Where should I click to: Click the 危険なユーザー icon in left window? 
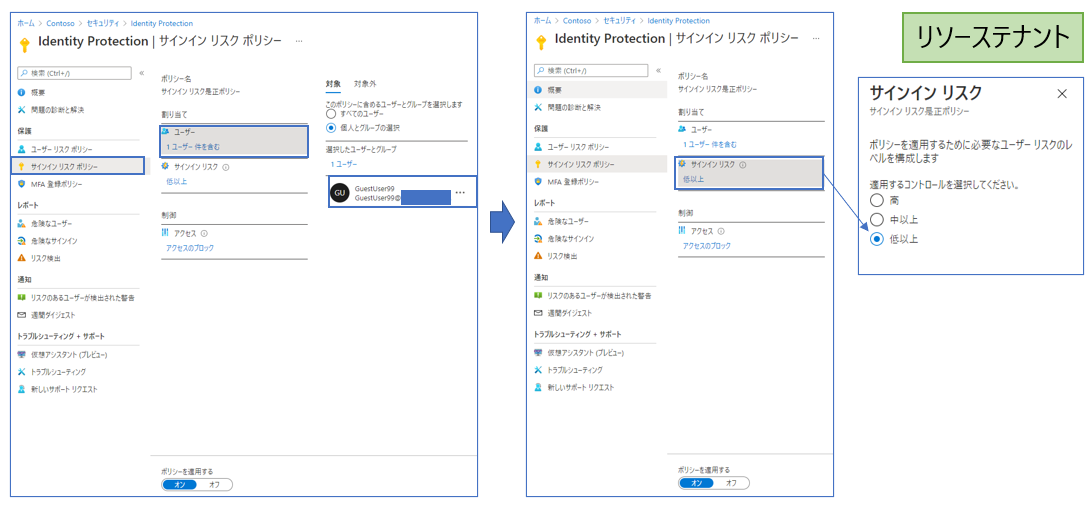[x=22, y=223]
